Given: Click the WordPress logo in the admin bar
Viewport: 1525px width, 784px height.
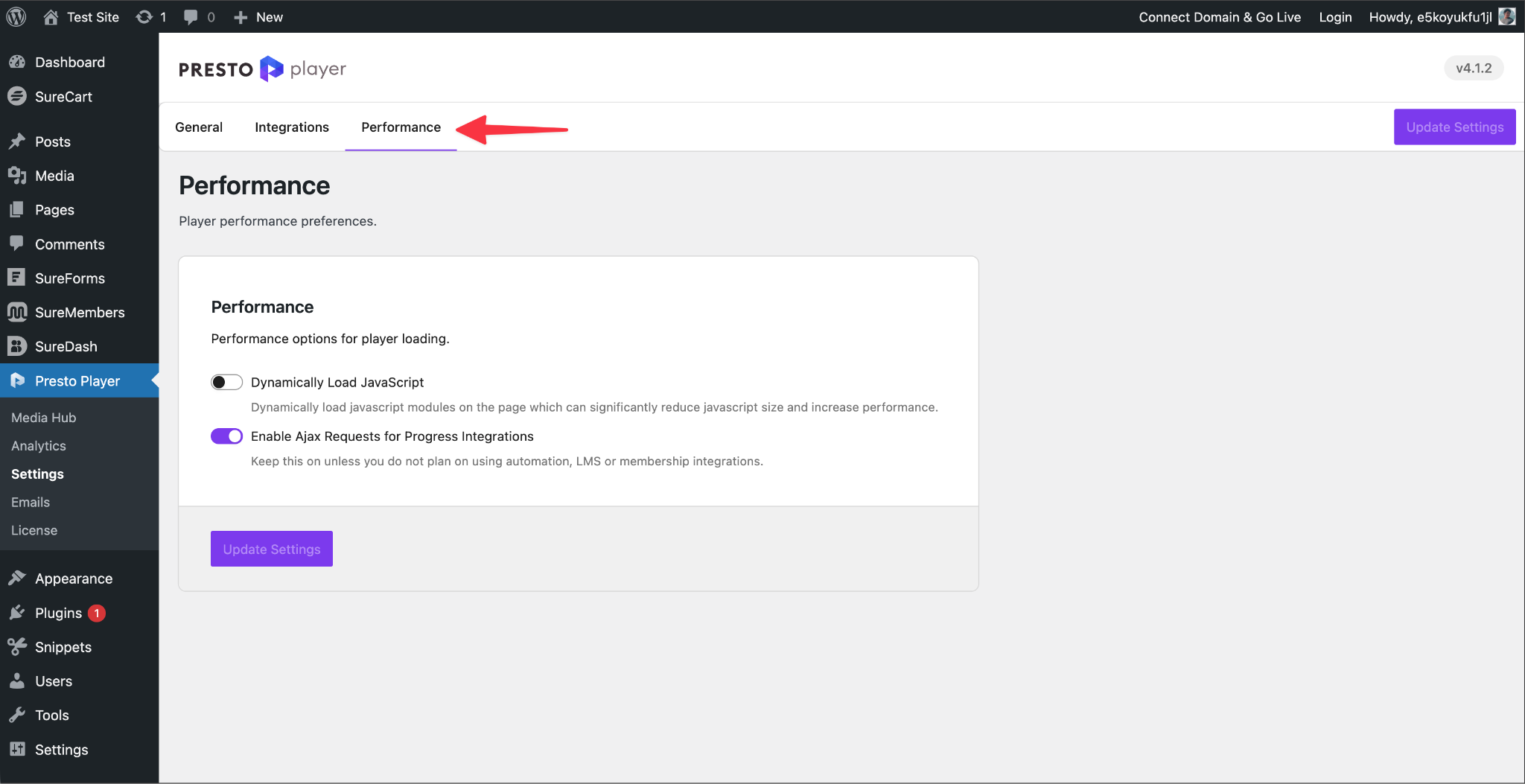Looking at the screenshot, I should pyautogui.click(x=16, y=16).
